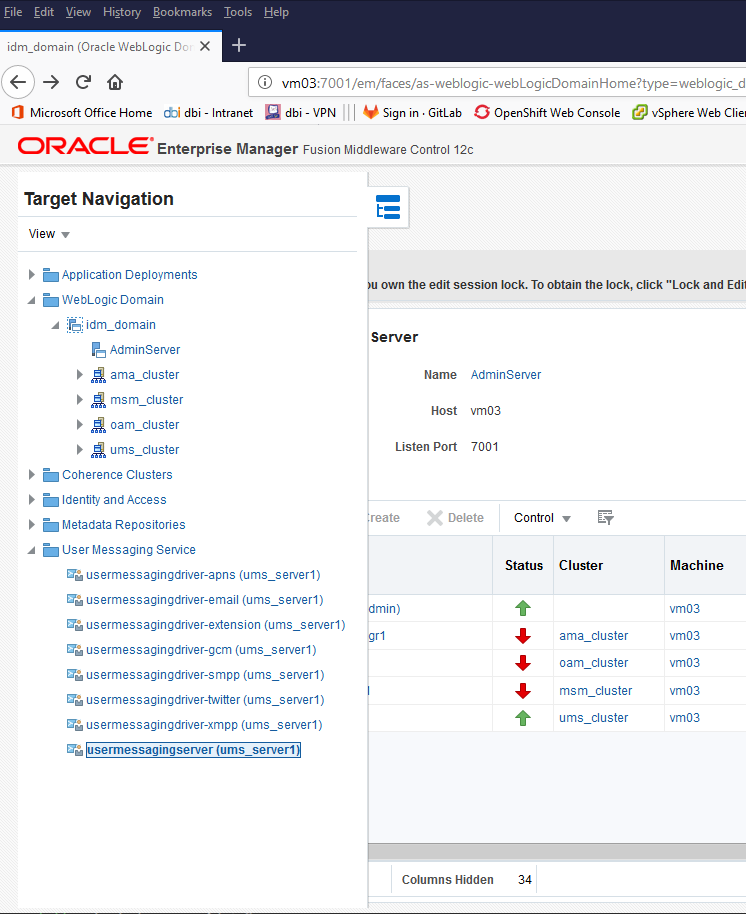This screenshot has width=746, height=914.
Task: Click the usermessagingserver icon
Action: point(75,750)
